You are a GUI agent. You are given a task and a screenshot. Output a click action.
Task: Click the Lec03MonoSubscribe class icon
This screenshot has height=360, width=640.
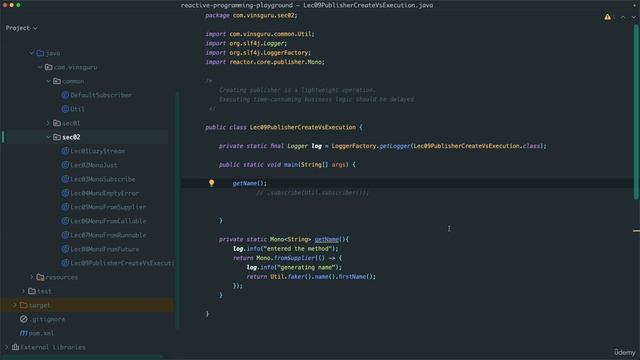[65, 179]
